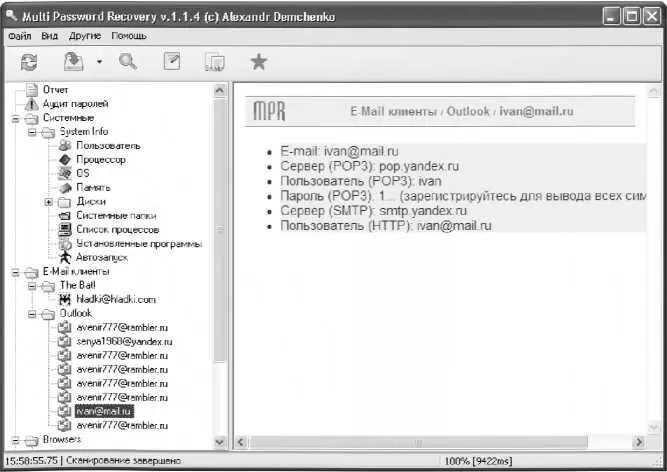
Task: Click the star Register toolbar icon
Action: 258,62
